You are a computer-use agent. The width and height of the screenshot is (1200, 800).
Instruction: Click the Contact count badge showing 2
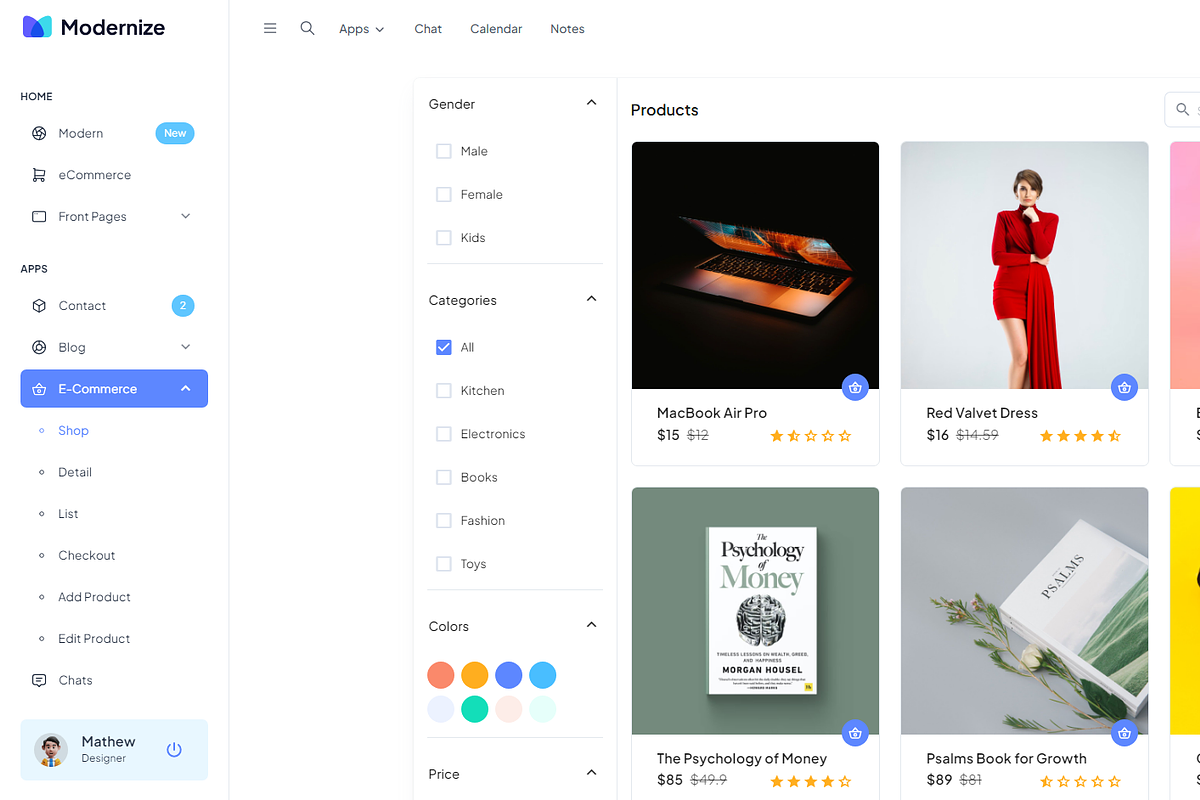(x=183, y=306)
